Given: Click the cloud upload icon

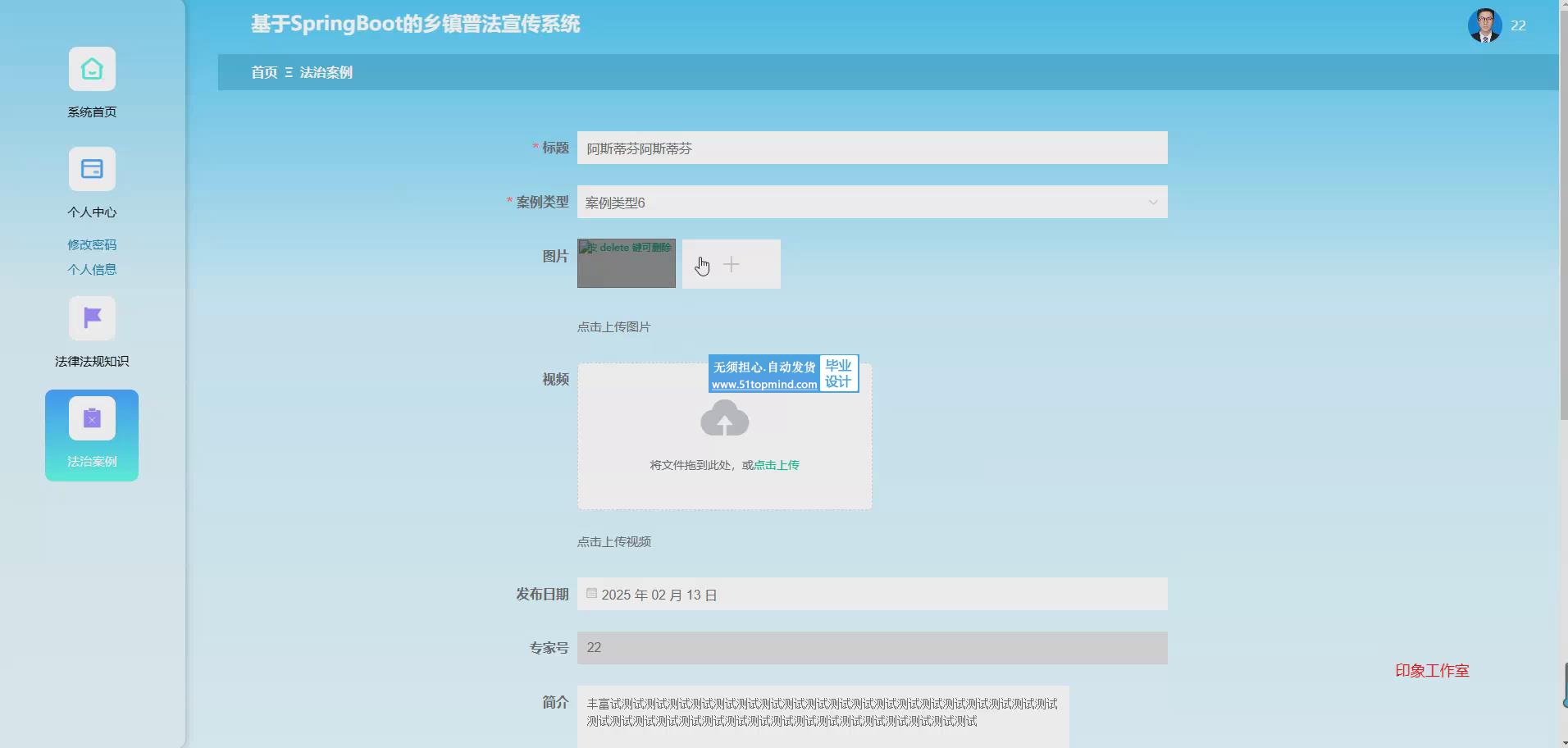Looking at the screenshot, I should pos(724,419).
